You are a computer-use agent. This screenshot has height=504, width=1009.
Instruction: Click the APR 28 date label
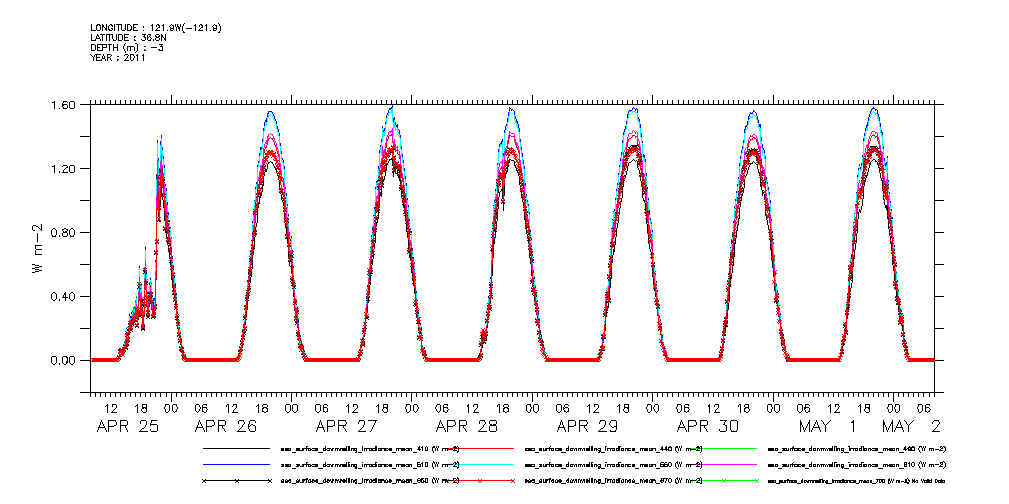[x=467, y=426]
